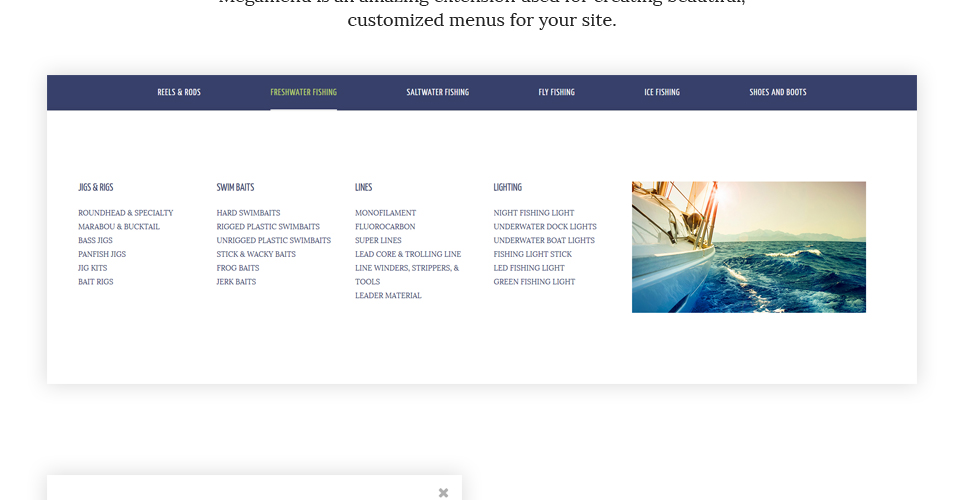Open Unrigged Plastic Swimbaits link

[273, 240]
